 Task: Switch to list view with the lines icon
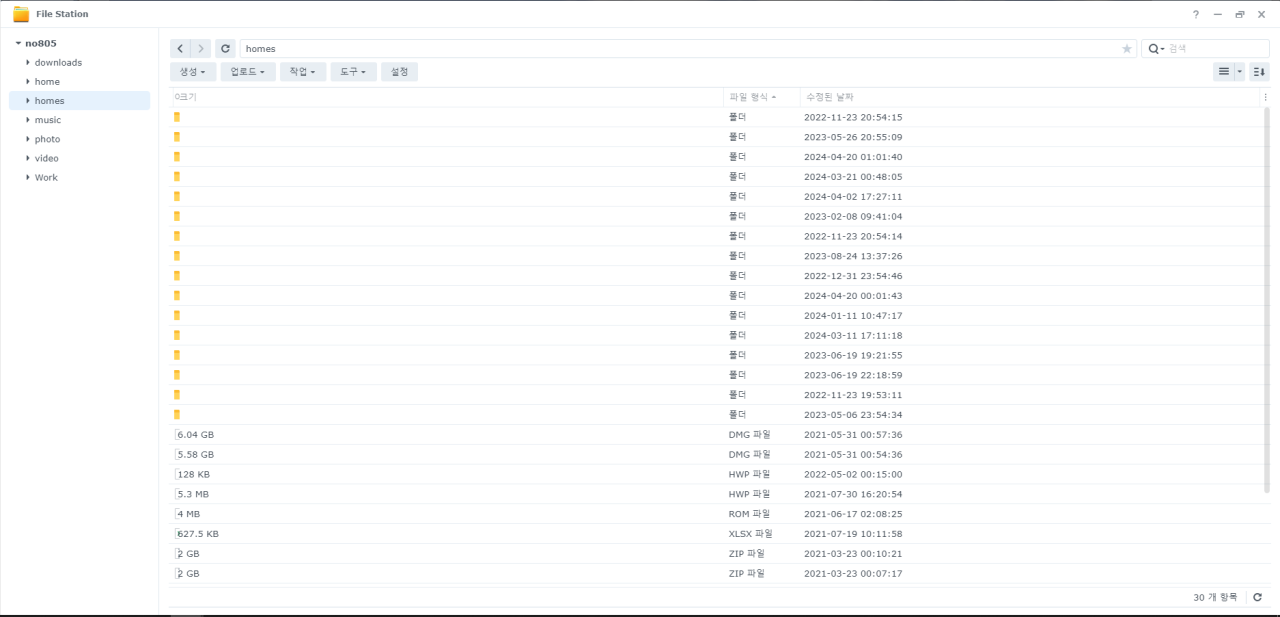click(x=1223, y=72)
